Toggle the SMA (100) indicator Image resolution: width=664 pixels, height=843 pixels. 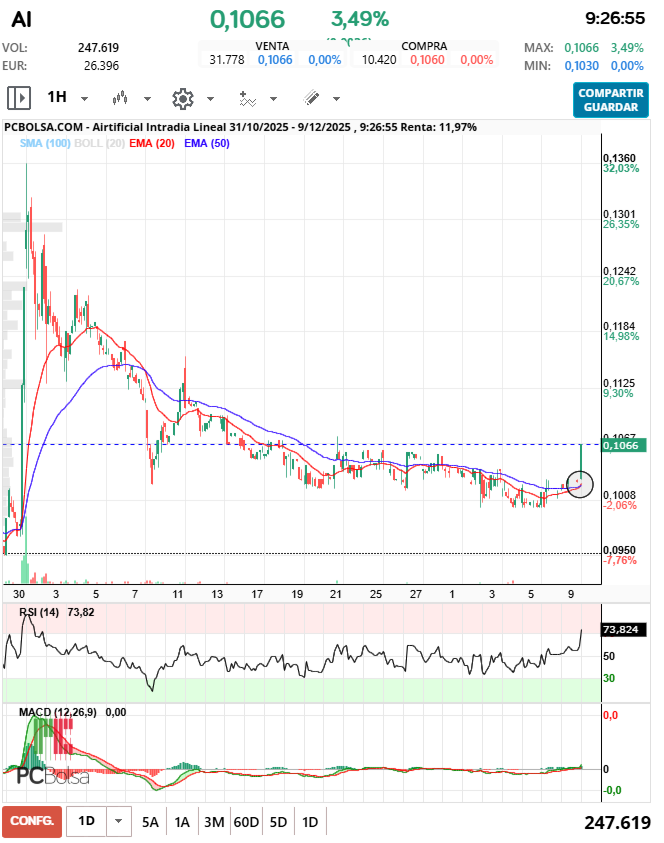pyautogui.click(x=45, y=144)
